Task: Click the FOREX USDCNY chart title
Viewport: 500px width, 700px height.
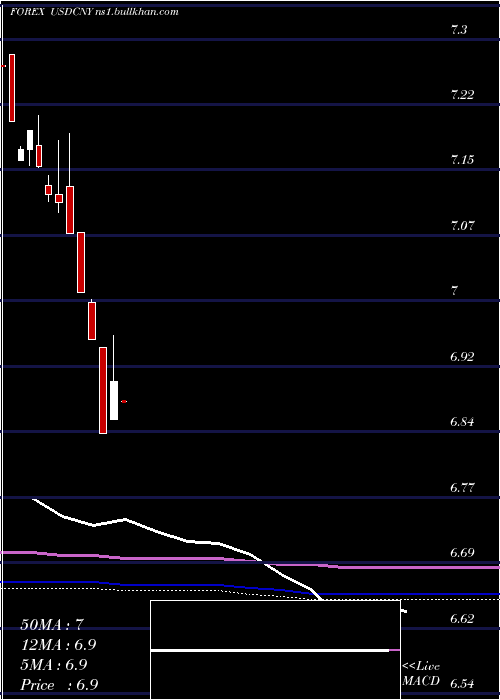Action: pyautogui.click(x=94, y=12)
